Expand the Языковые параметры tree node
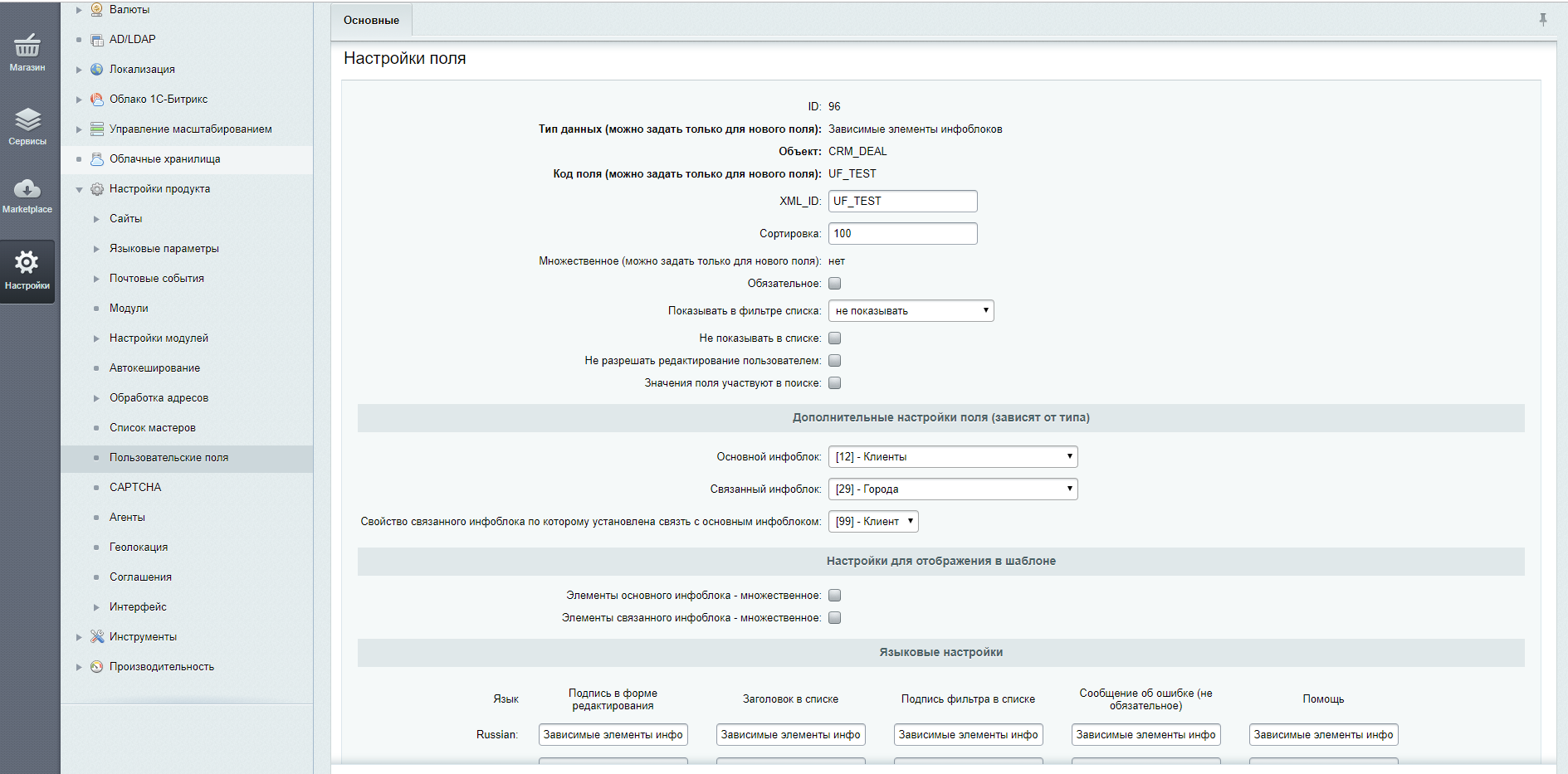Image resolution: width=1568 pixels, height=774 pixels. tap(96, 249)
